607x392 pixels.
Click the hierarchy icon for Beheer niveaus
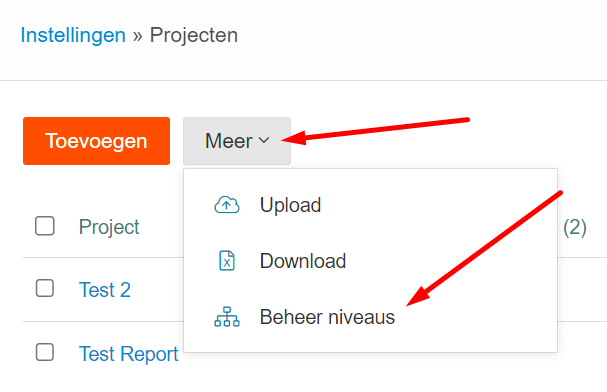(227, 317)
